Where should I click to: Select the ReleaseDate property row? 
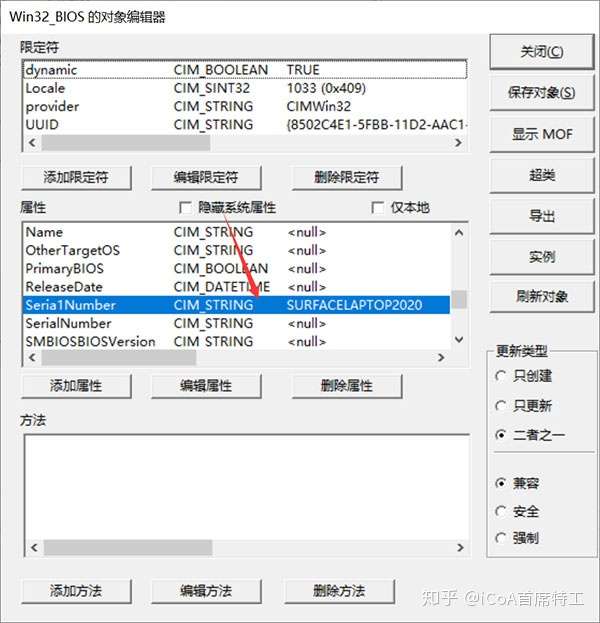237,287
